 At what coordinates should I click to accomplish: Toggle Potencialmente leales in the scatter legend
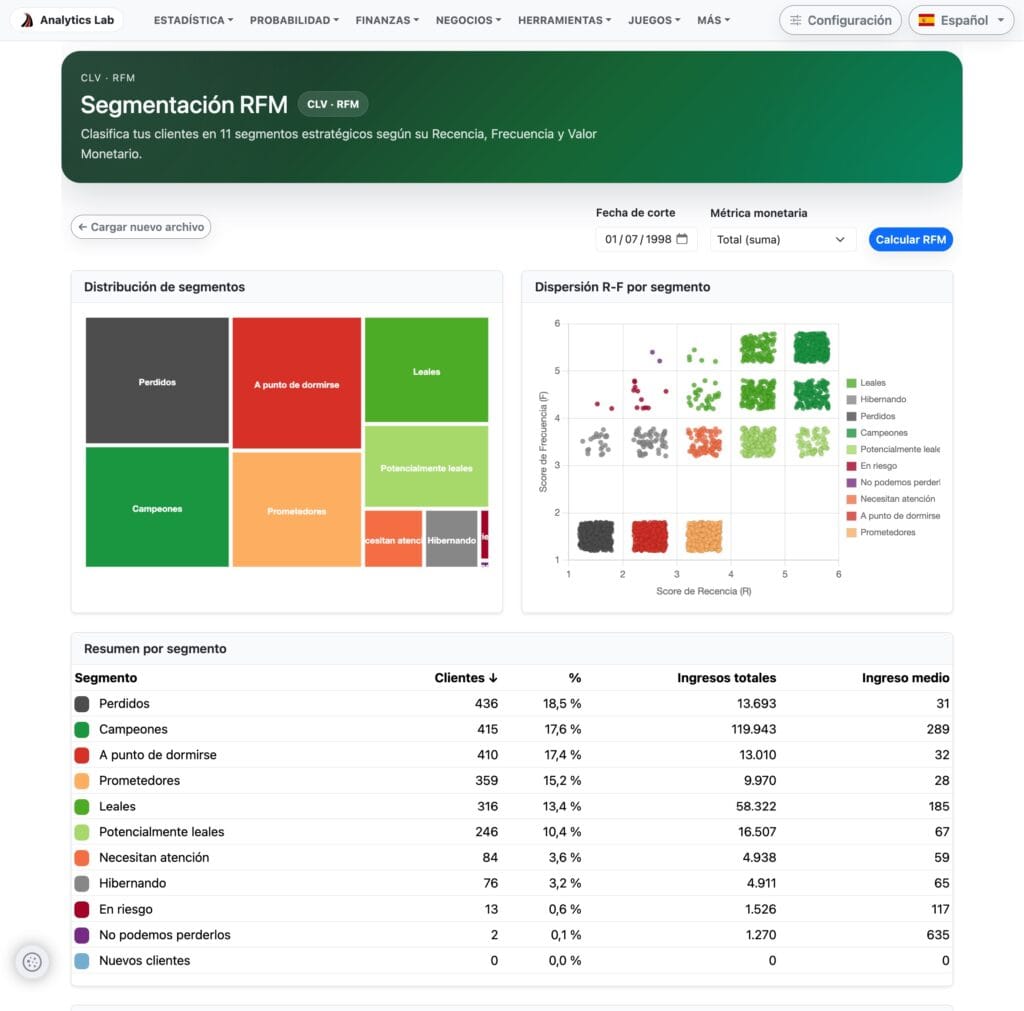click(893, 449)
